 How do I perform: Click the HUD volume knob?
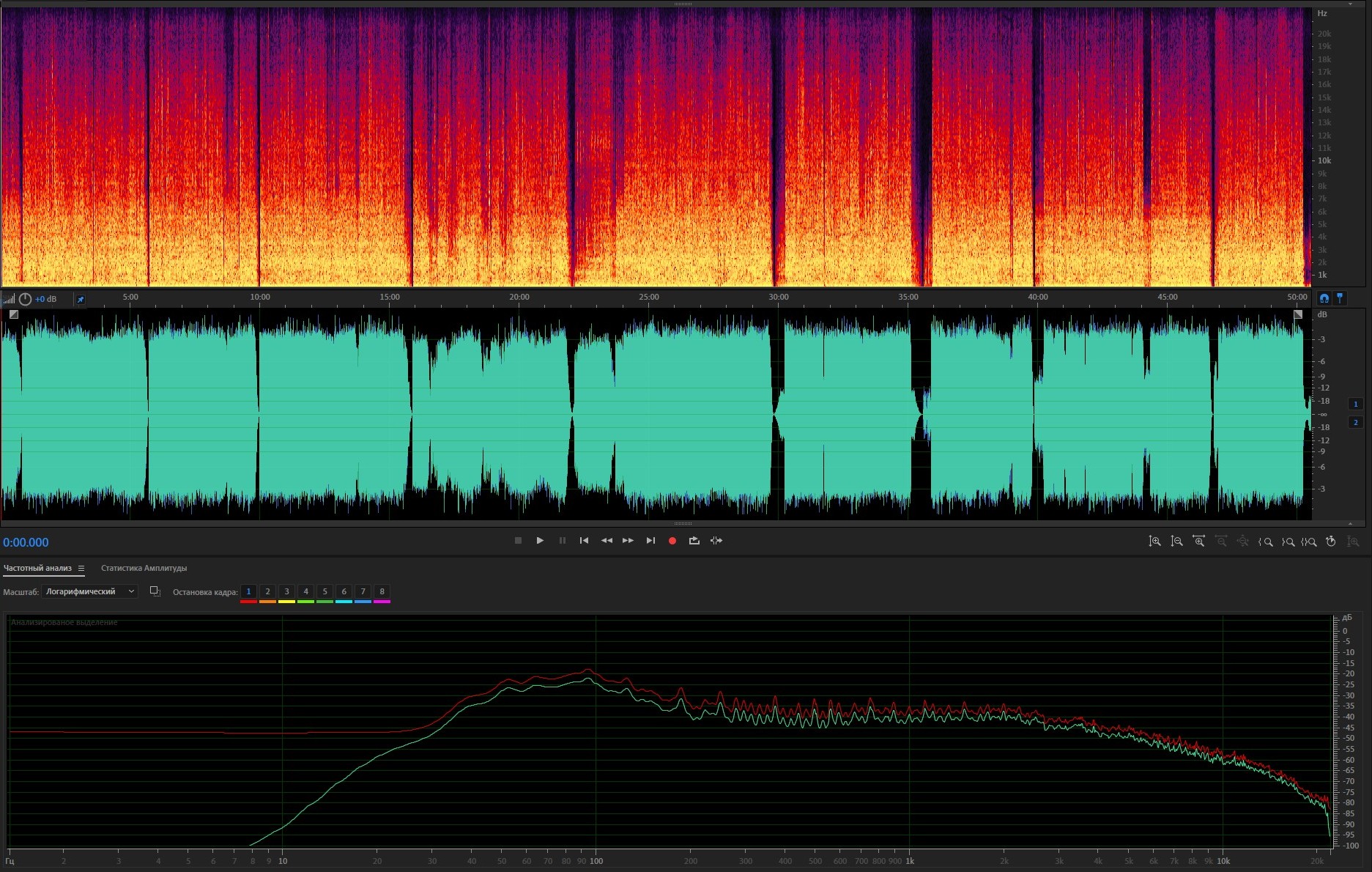25,299
